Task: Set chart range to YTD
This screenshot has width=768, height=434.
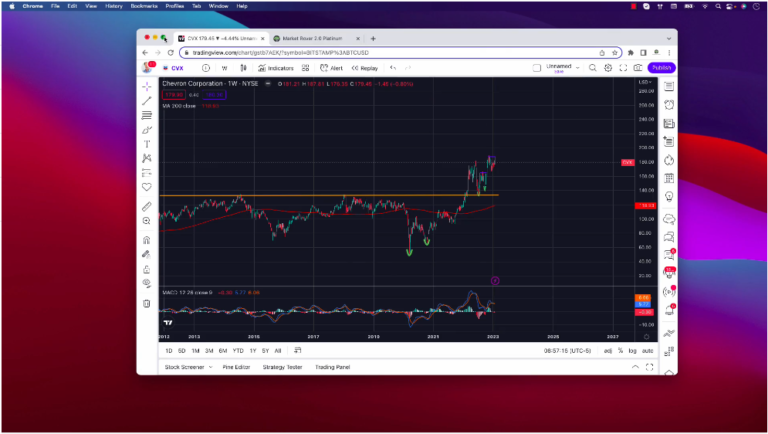Action: coord(238,351)
